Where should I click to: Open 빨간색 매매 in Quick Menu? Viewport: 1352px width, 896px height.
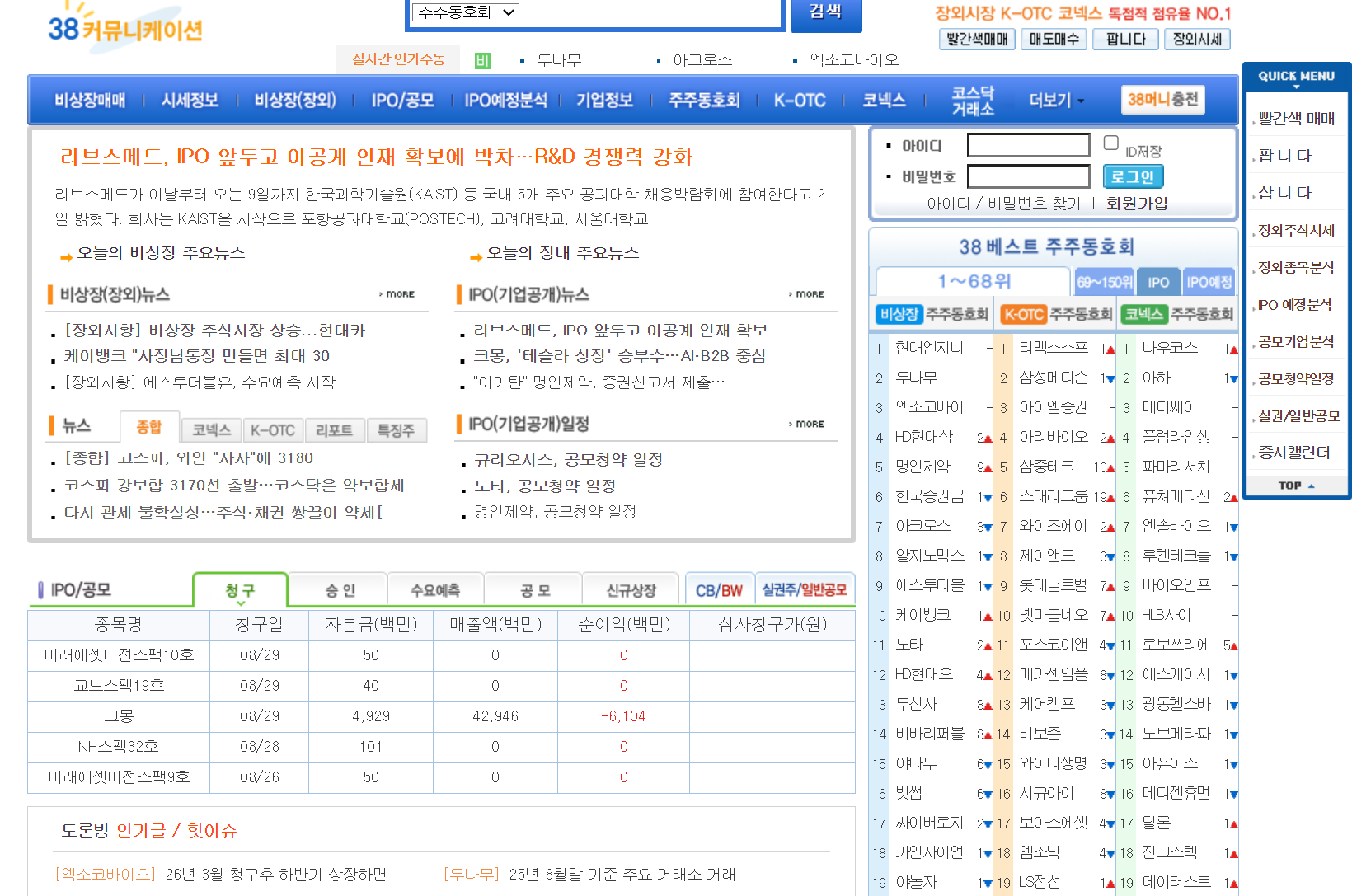(x=1296, y=119)
